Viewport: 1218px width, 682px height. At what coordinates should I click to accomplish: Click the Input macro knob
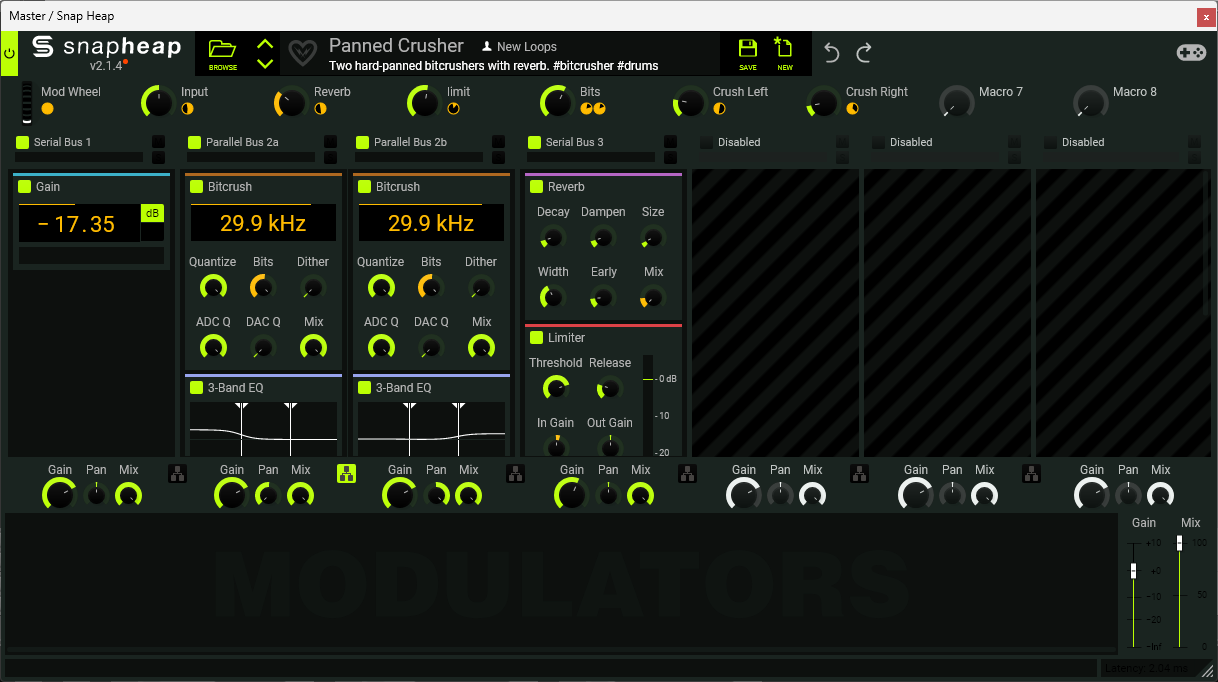[158, 102]
